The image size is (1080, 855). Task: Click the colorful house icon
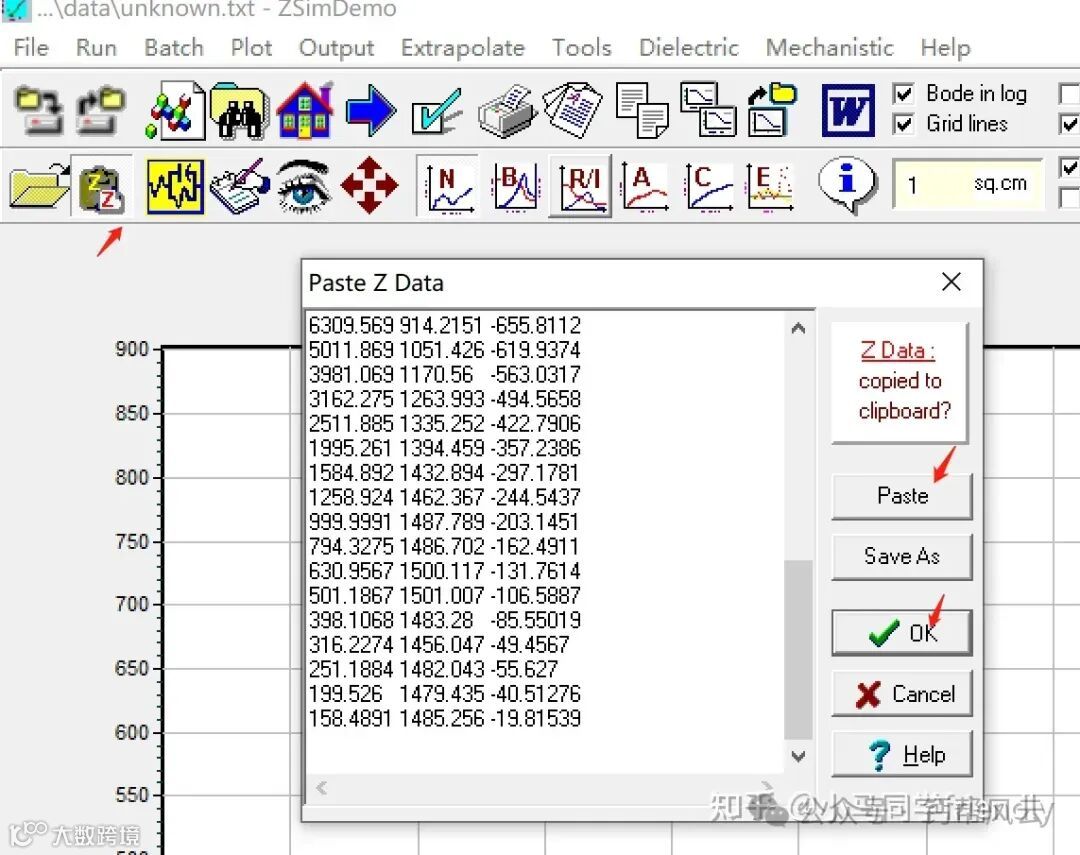[304, 111]
